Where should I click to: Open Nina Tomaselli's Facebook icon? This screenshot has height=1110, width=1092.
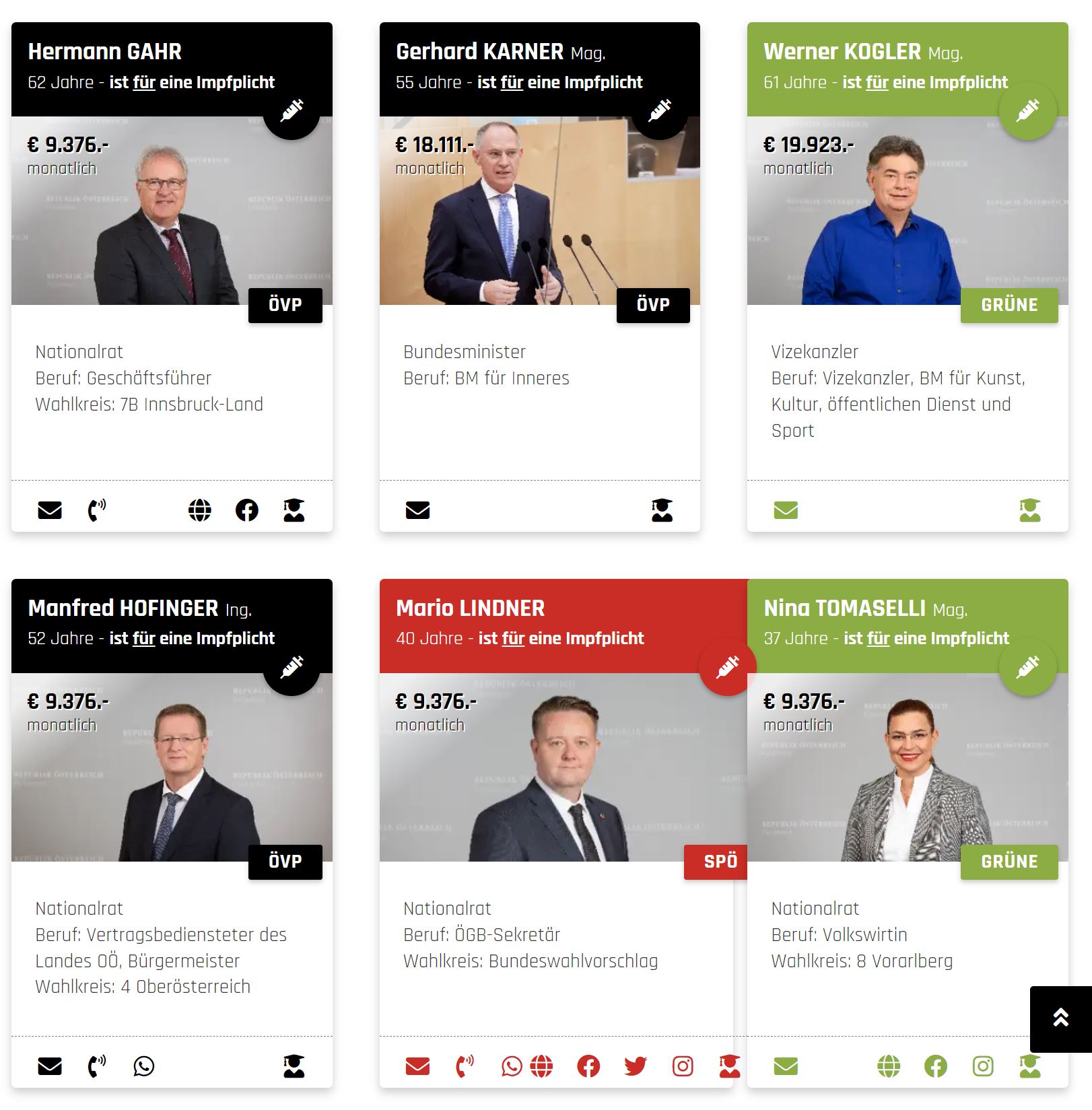[936, 1066]
